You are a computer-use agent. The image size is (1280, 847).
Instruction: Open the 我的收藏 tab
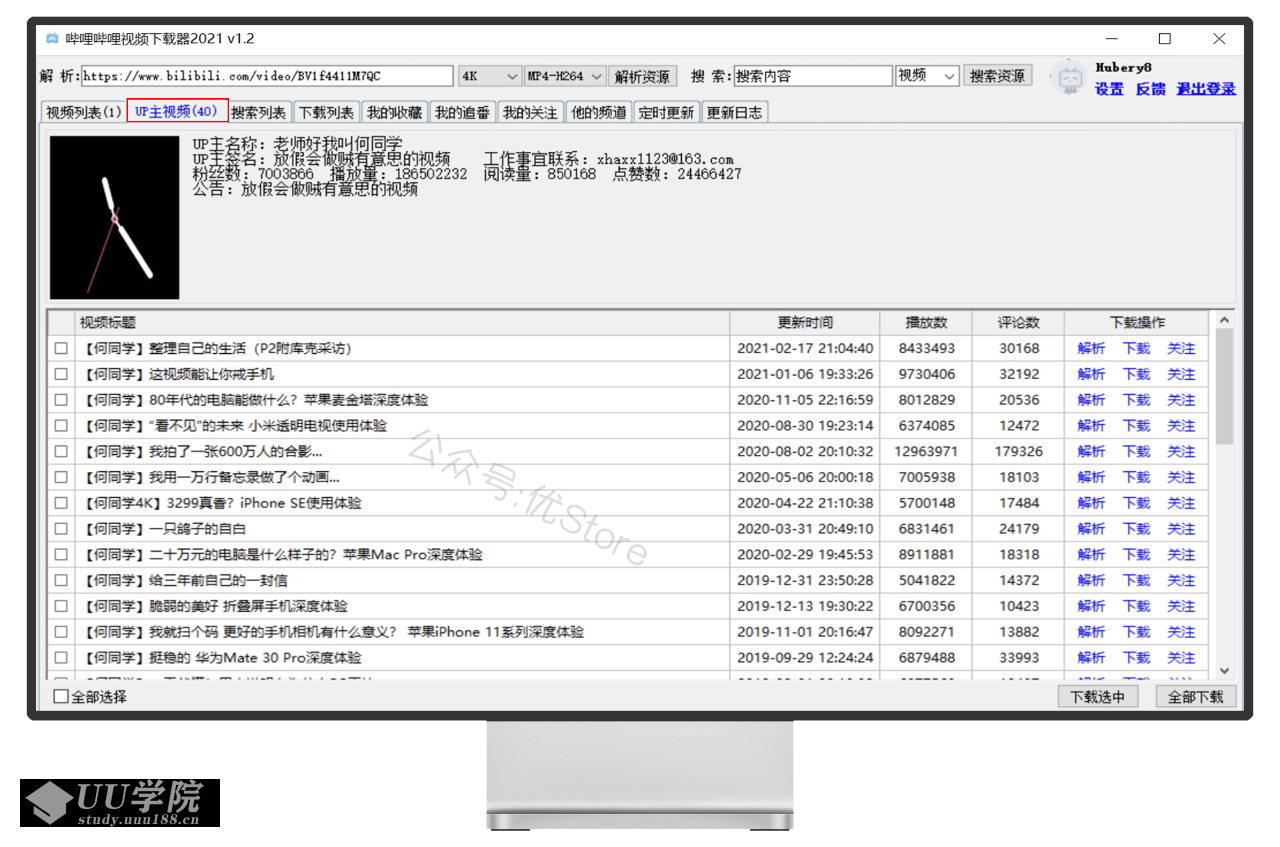coord(394,113)
